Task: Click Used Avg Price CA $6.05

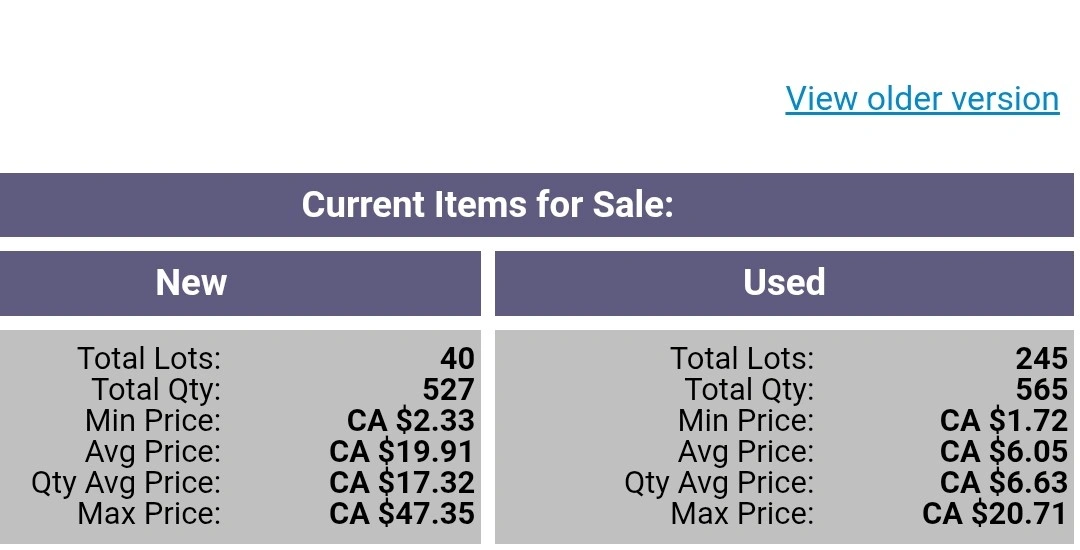Action: 1004,452
